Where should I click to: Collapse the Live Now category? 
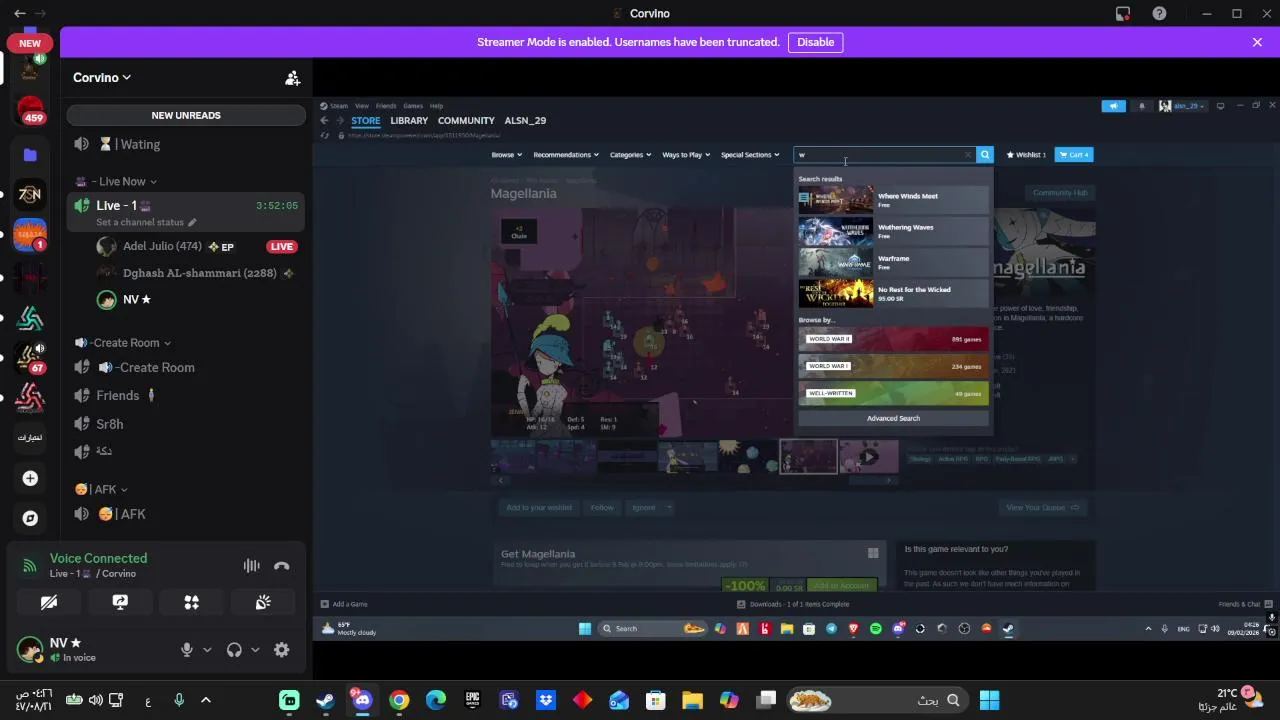point(116,181)
